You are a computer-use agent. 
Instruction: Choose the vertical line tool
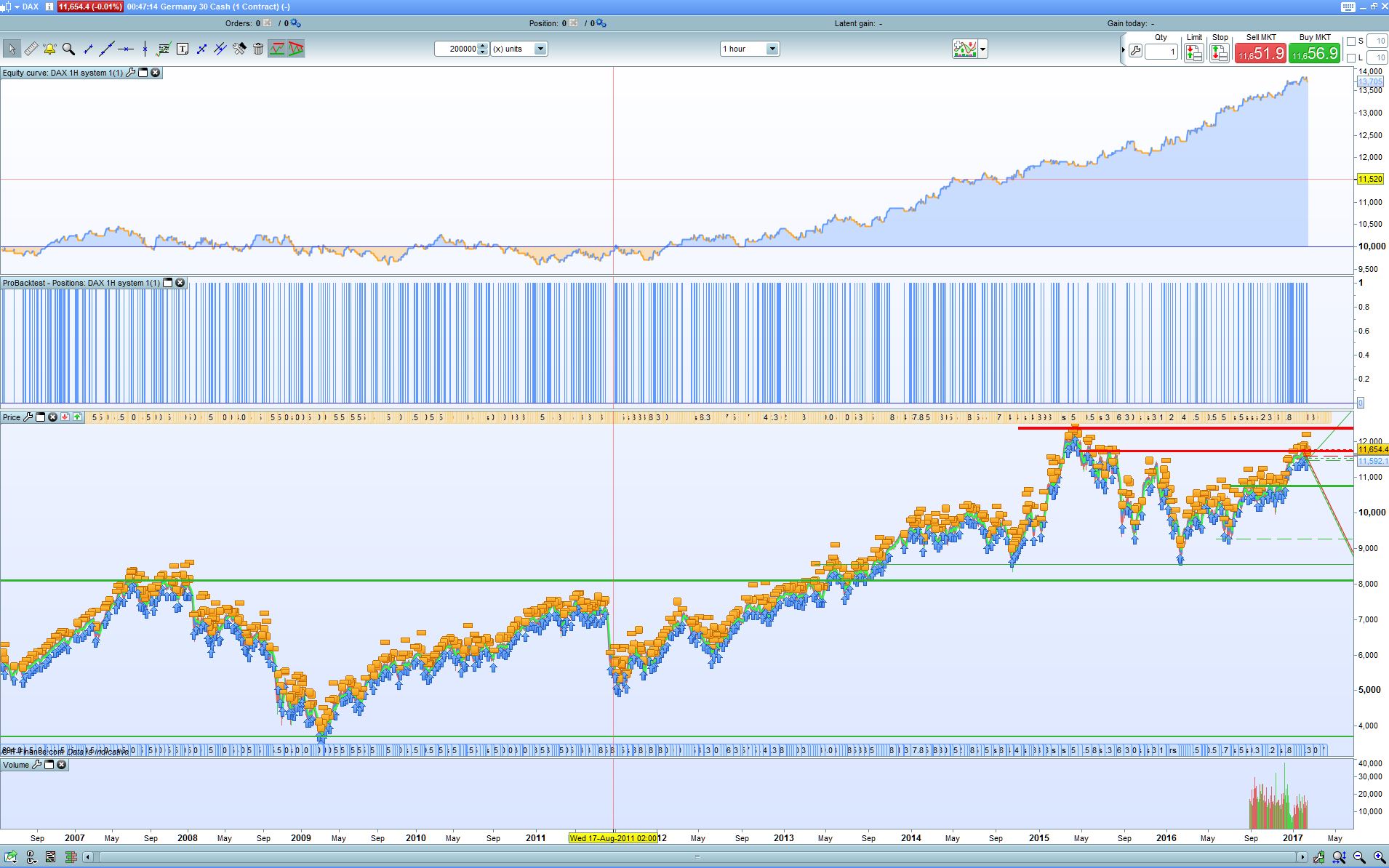click(145, 49)
